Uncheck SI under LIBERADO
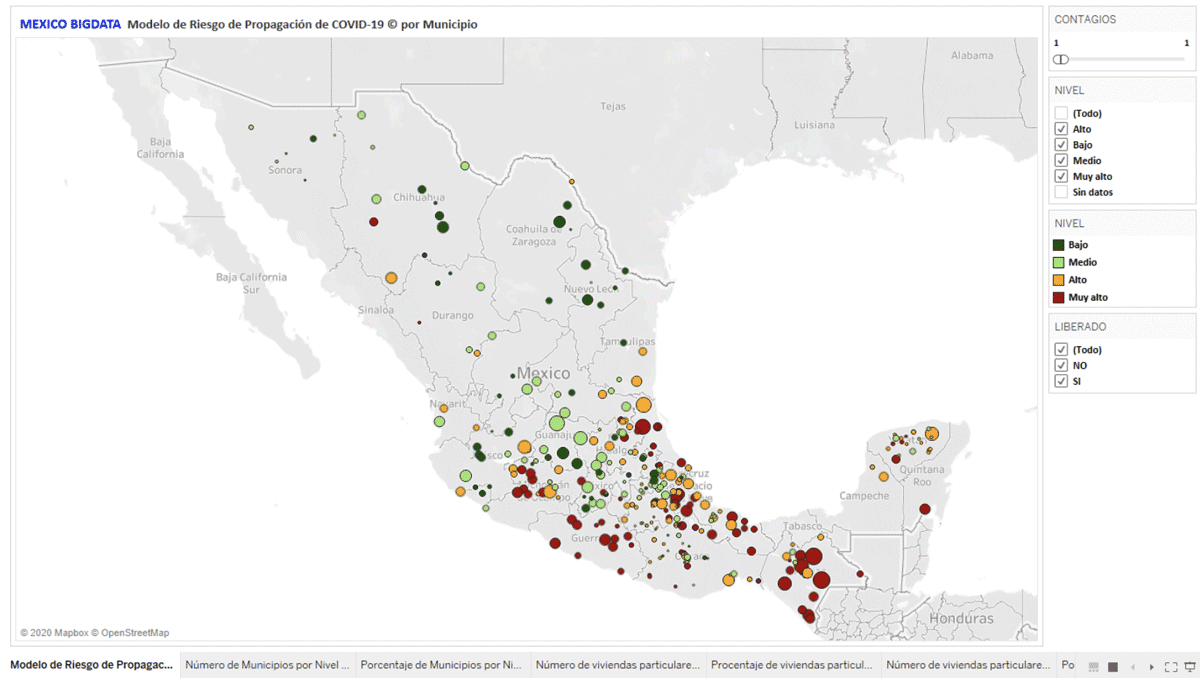The image size is (1200, 689). tap(1061, 381)
